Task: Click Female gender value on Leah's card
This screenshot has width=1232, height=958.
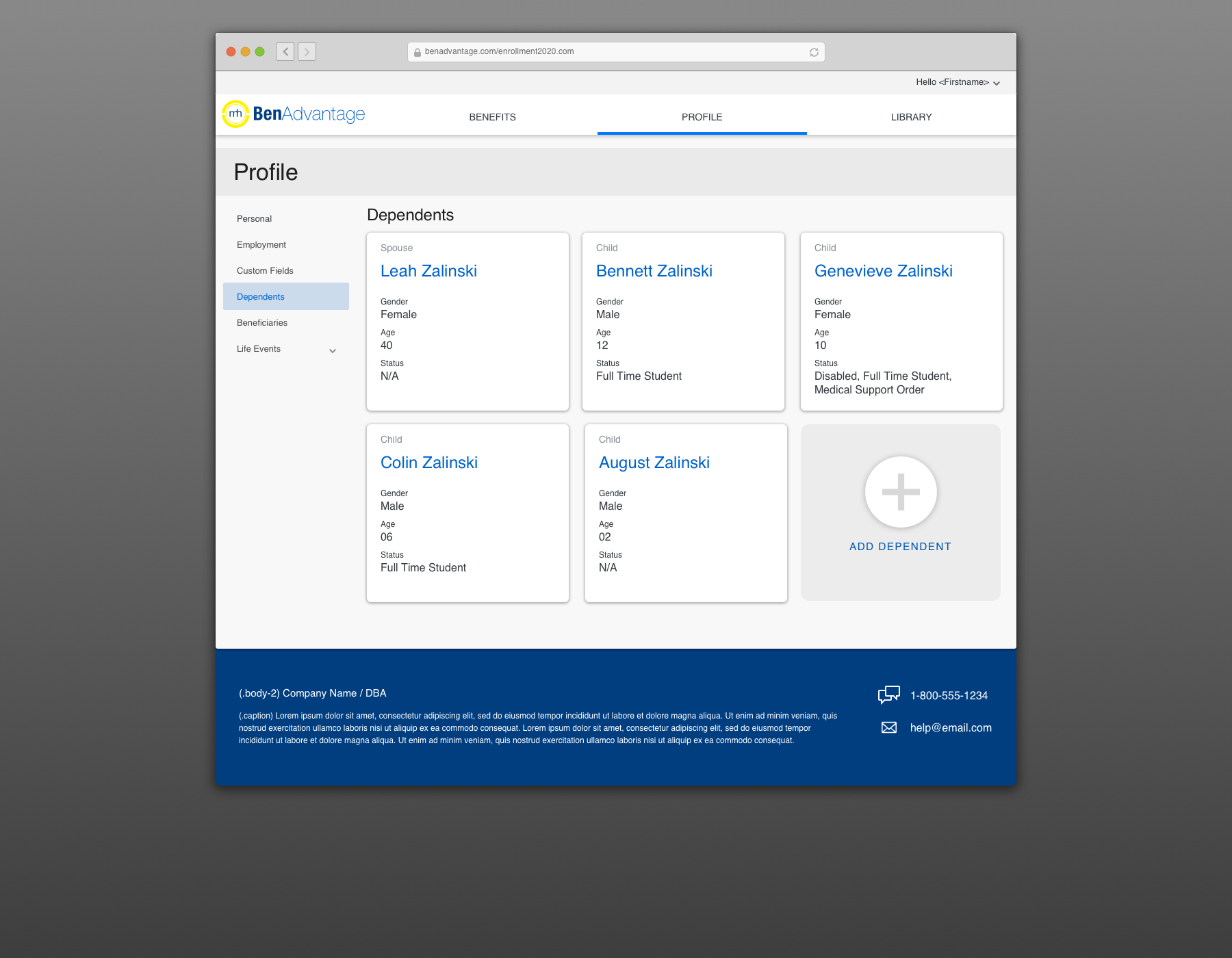Action: [398, 315]
